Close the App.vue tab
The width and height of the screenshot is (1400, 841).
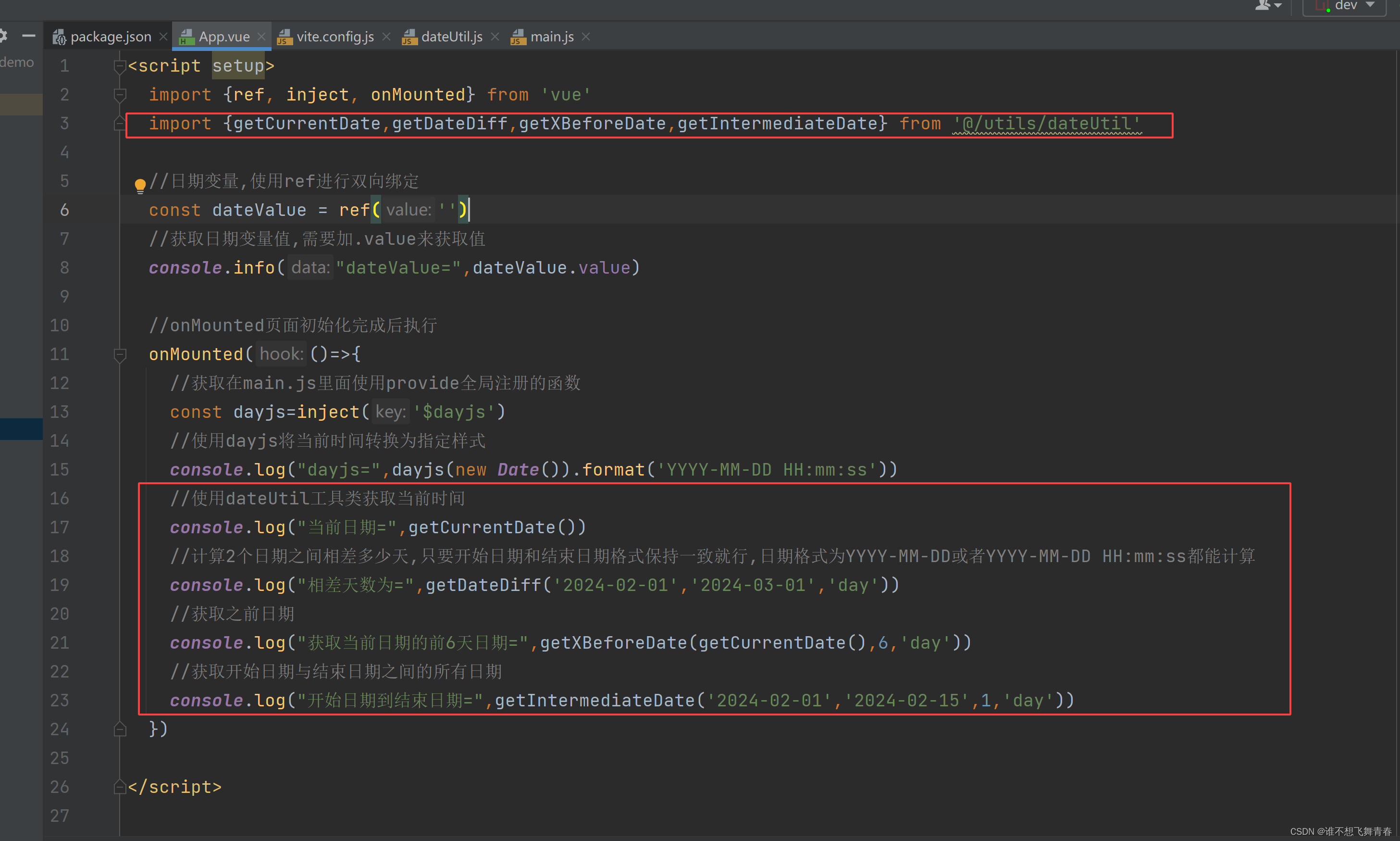261,37
